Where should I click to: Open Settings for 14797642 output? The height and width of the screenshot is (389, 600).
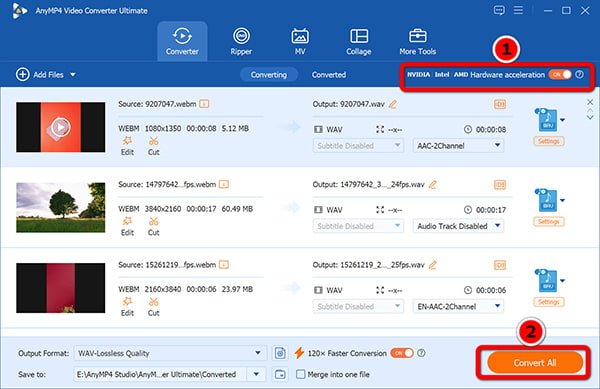tap(549, 221)
